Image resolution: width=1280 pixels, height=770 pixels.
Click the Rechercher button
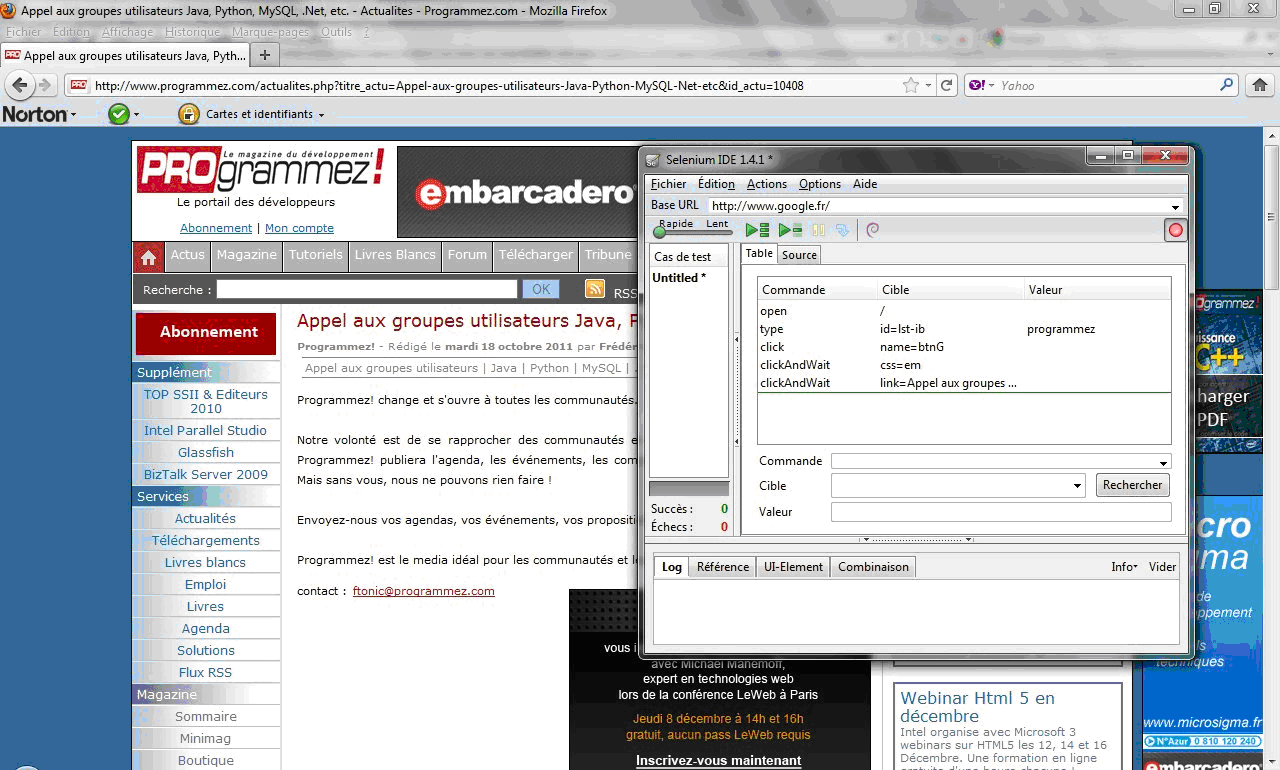(1132, 485)
